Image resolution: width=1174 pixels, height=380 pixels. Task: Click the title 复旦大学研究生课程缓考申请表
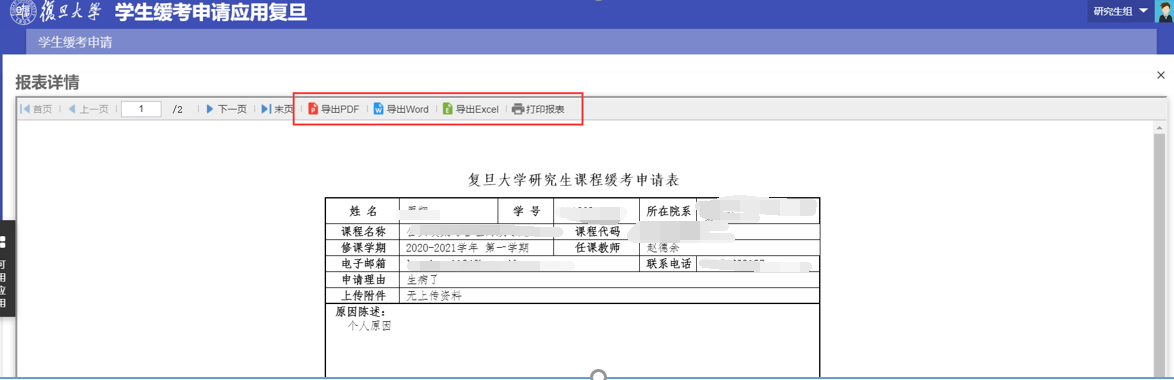(x=573, y=180)
